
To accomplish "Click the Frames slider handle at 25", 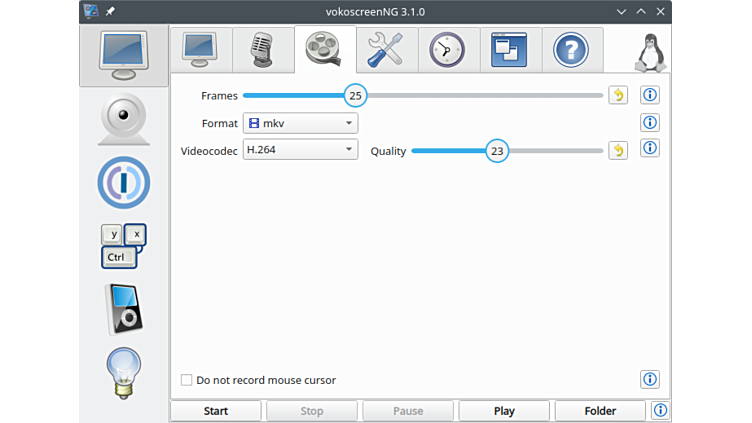I will pyautogui.click(x=355, y=96).
